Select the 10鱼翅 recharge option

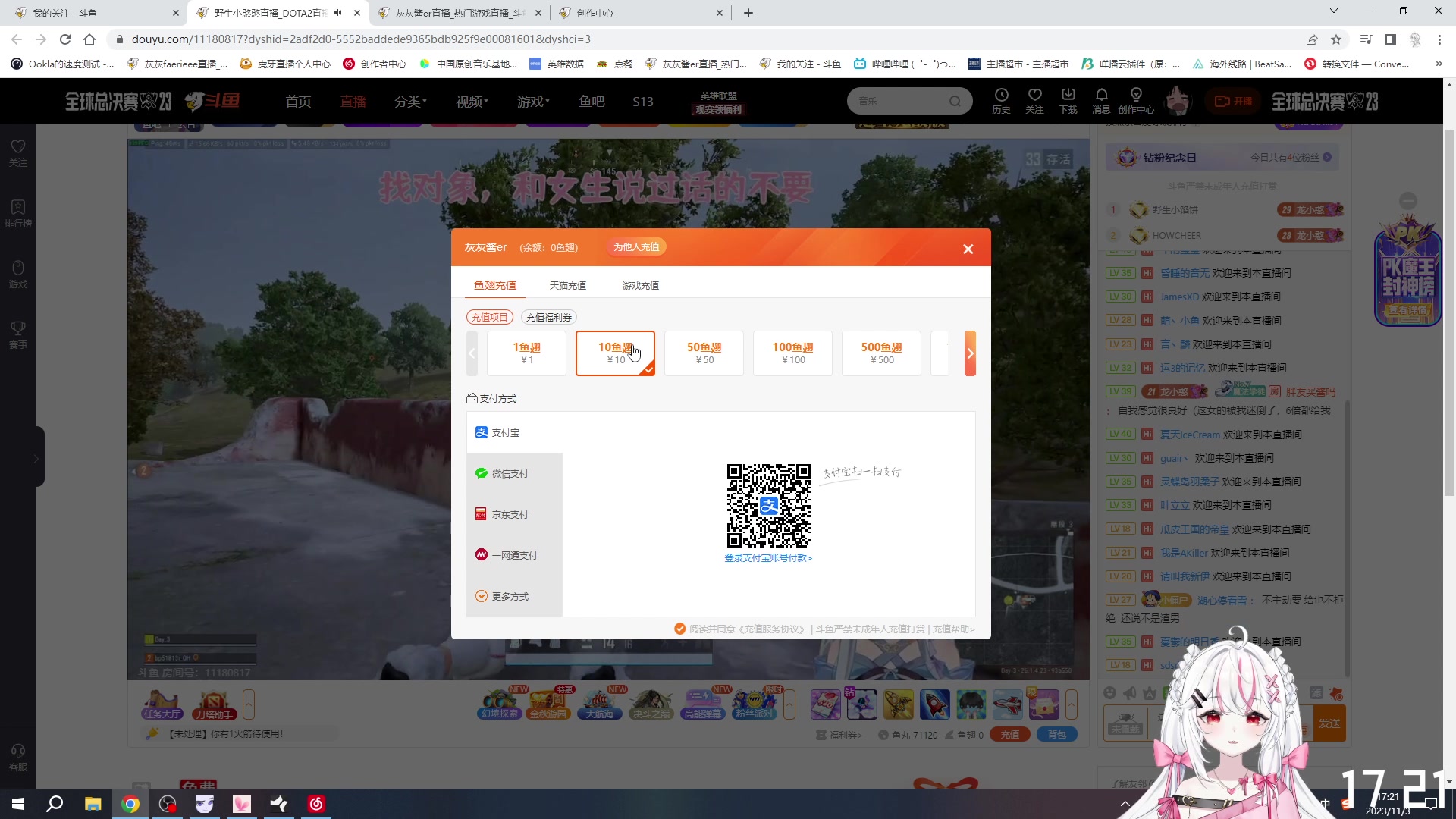coord(615,353)
